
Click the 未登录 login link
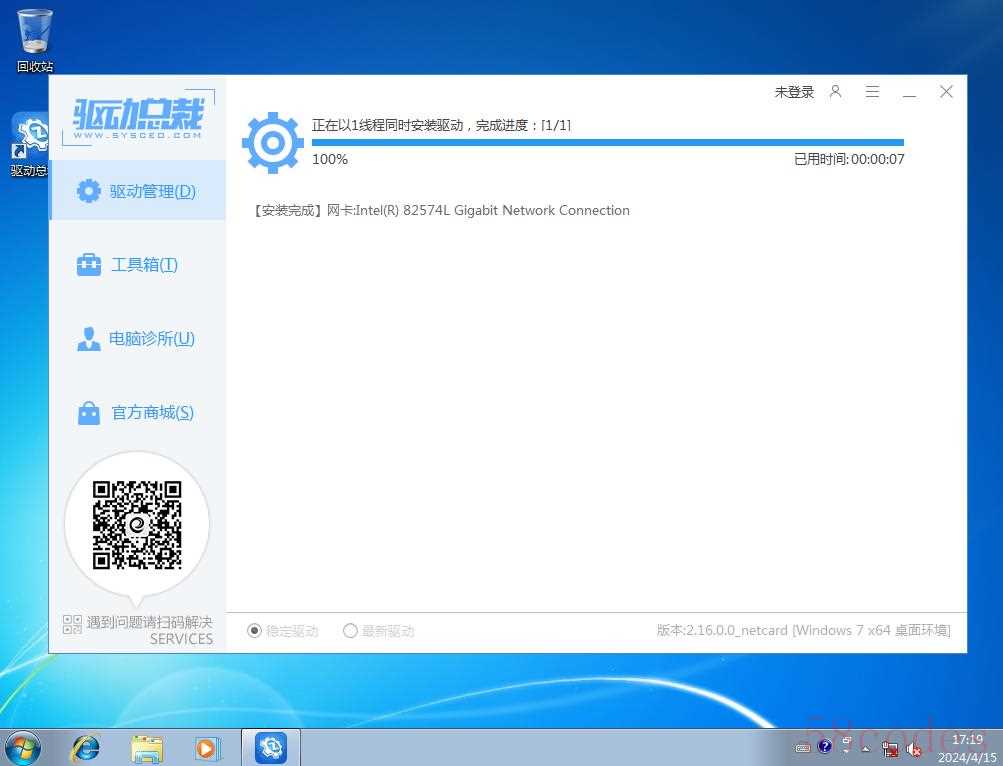pyautogui.click(x=794, y=92)
